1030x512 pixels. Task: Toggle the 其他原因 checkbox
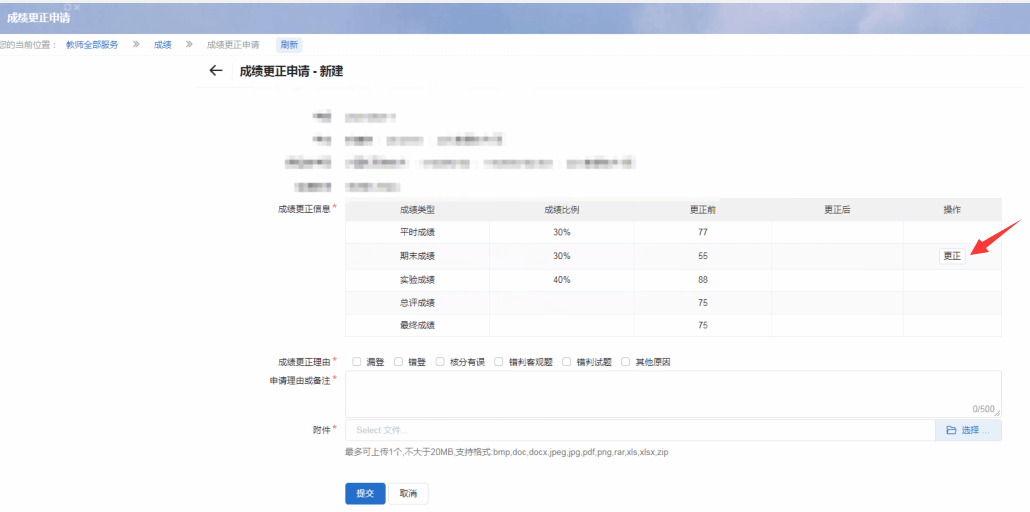pos(626,362)
